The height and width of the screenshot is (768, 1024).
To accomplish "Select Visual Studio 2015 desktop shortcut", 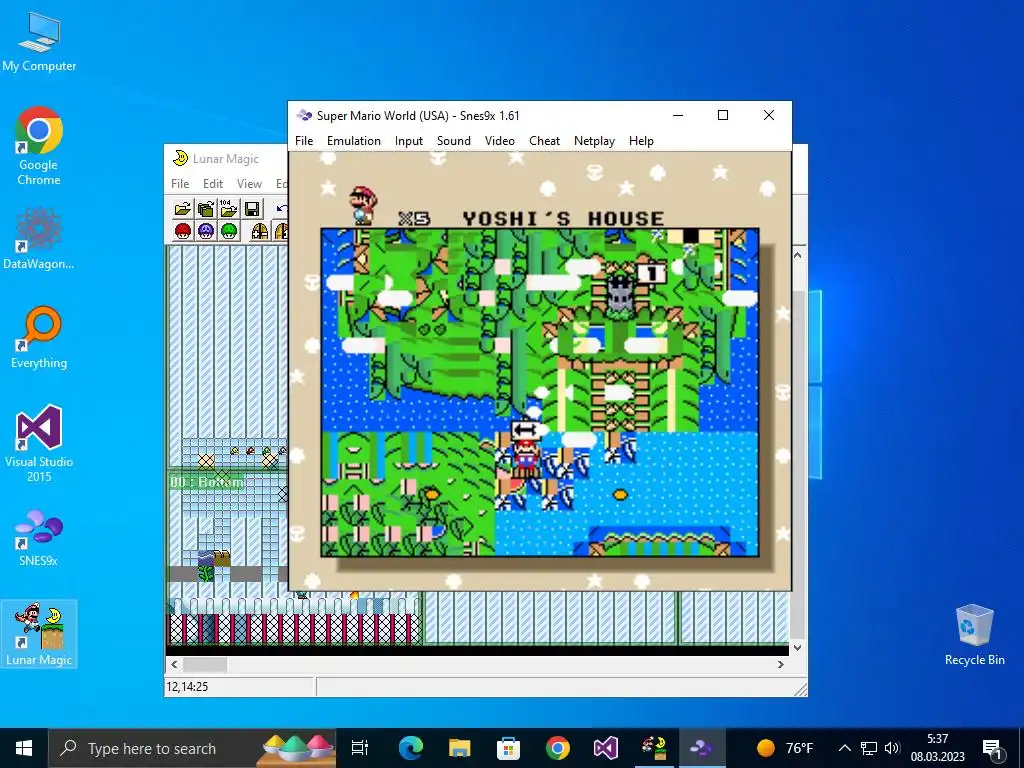I will (x=39, y=443).
